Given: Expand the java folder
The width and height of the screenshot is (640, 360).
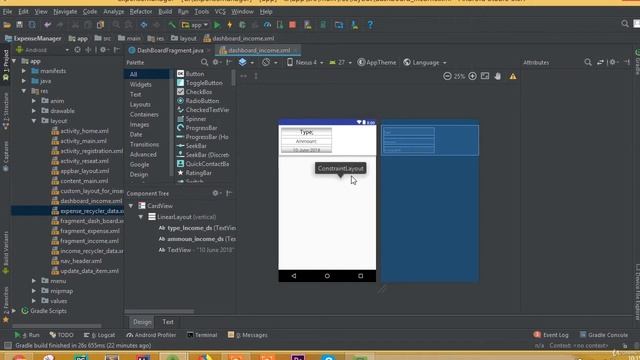Looking at the screenshot, I should click(x=24, y=81).
